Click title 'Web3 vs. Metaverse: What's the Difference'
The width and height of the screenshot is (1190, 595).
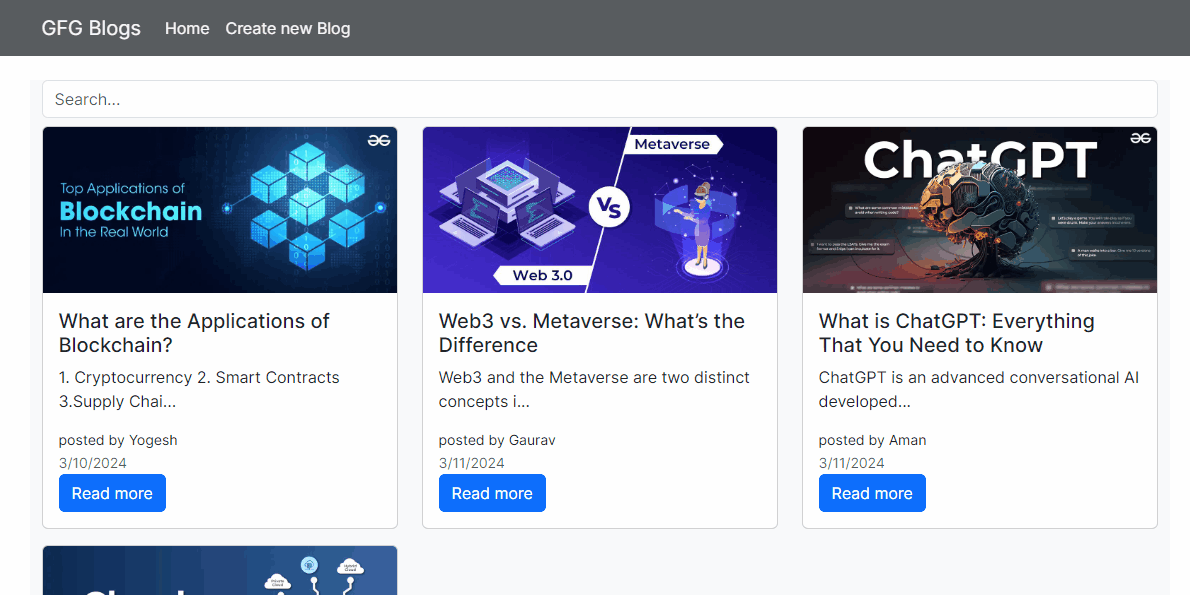tap(592, 333)
